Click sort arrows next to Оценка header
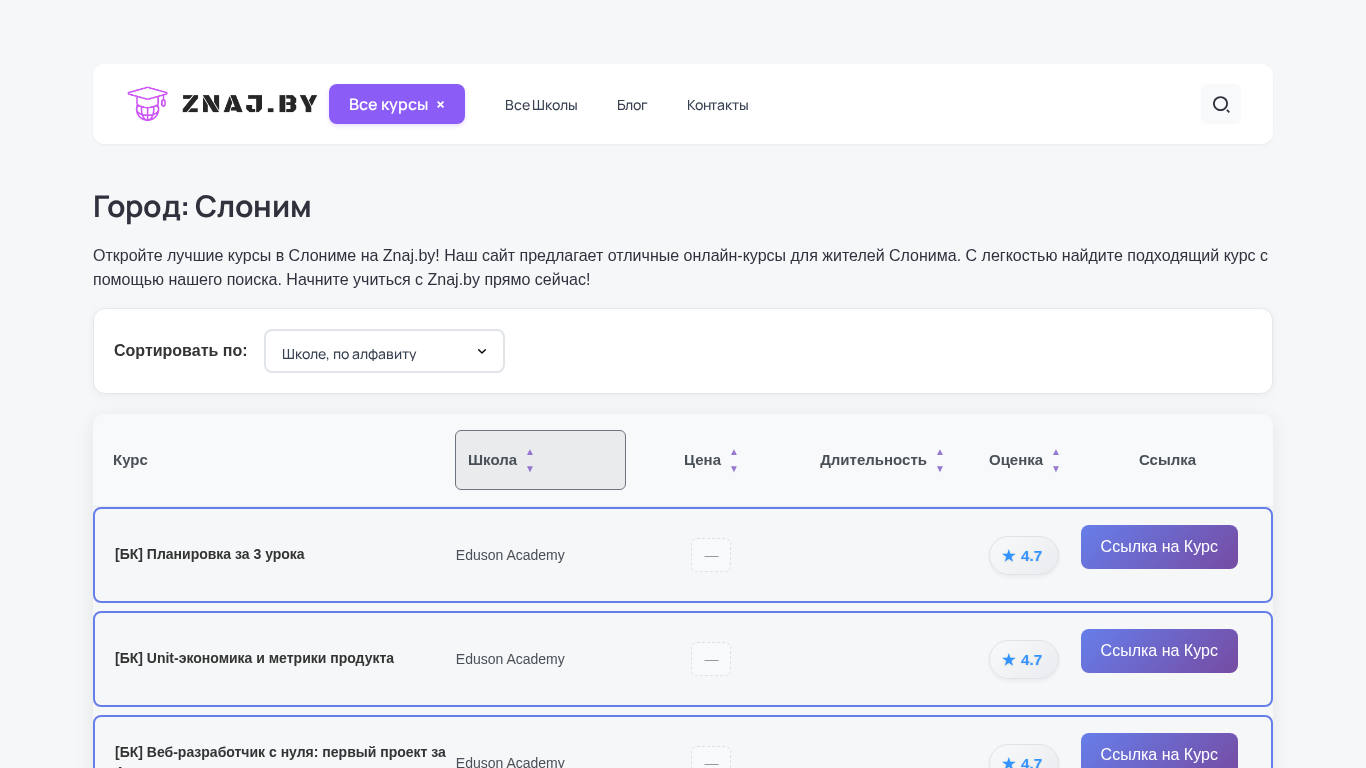The image size is (1366, 768). (1055, 460)
